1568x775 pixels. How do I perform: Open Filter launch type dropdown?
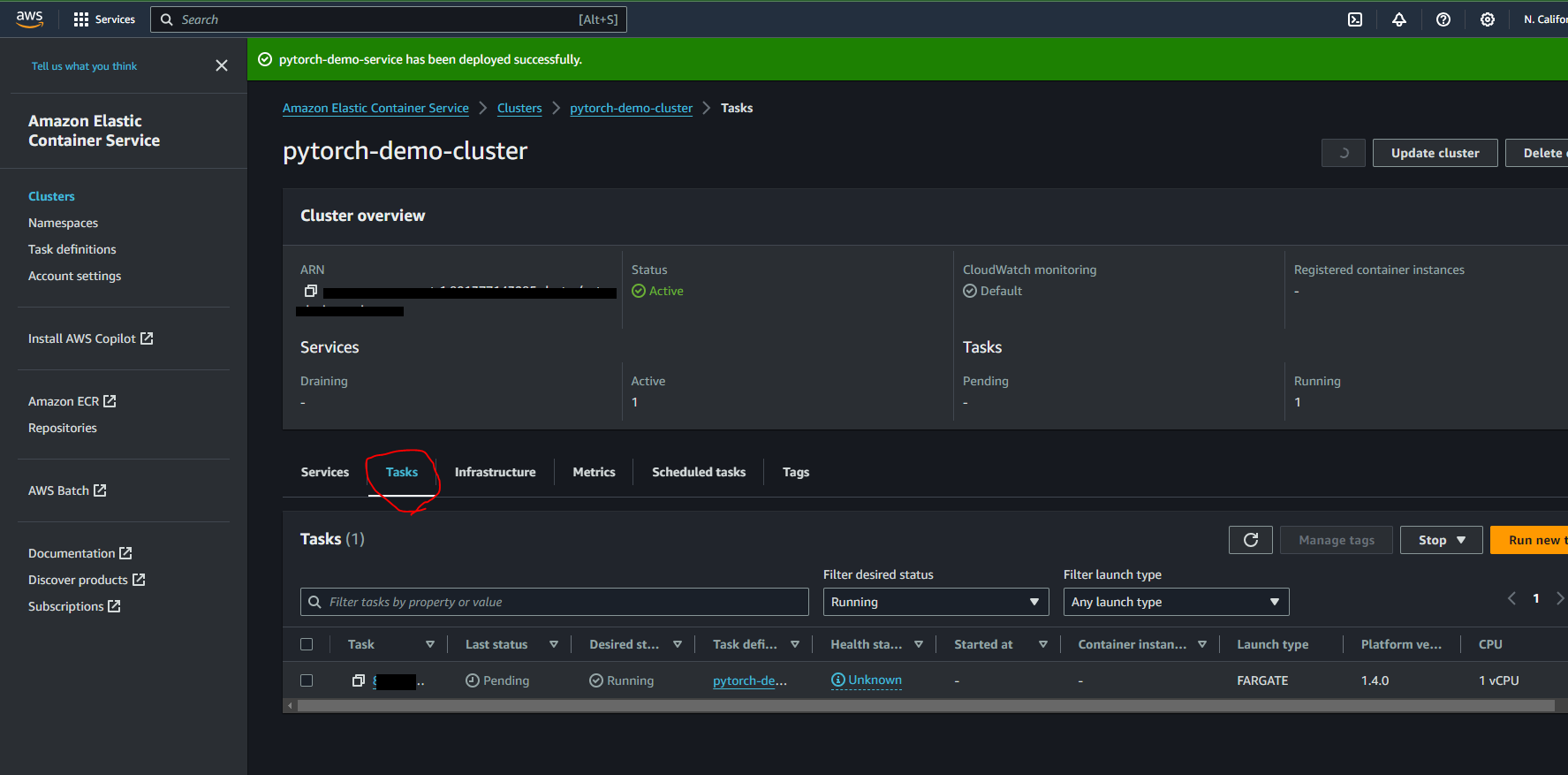coord(1177,602)
